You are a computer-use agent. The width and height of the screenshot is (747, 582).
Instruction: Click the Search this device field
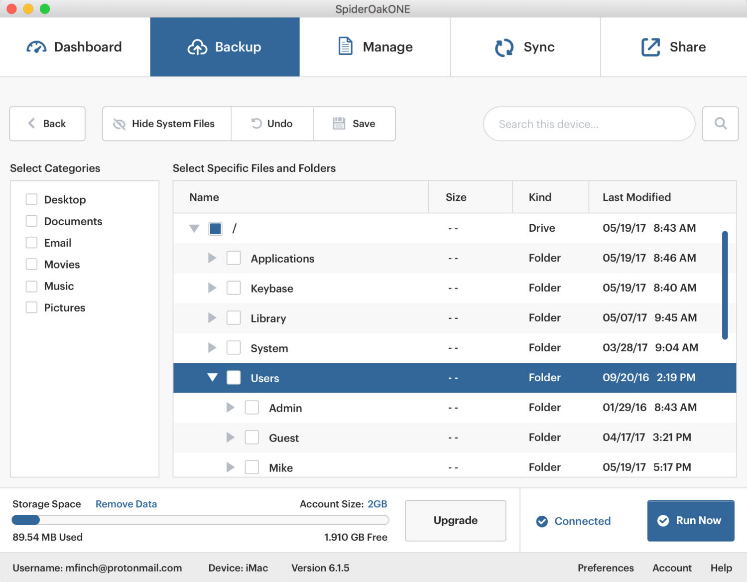589,123
